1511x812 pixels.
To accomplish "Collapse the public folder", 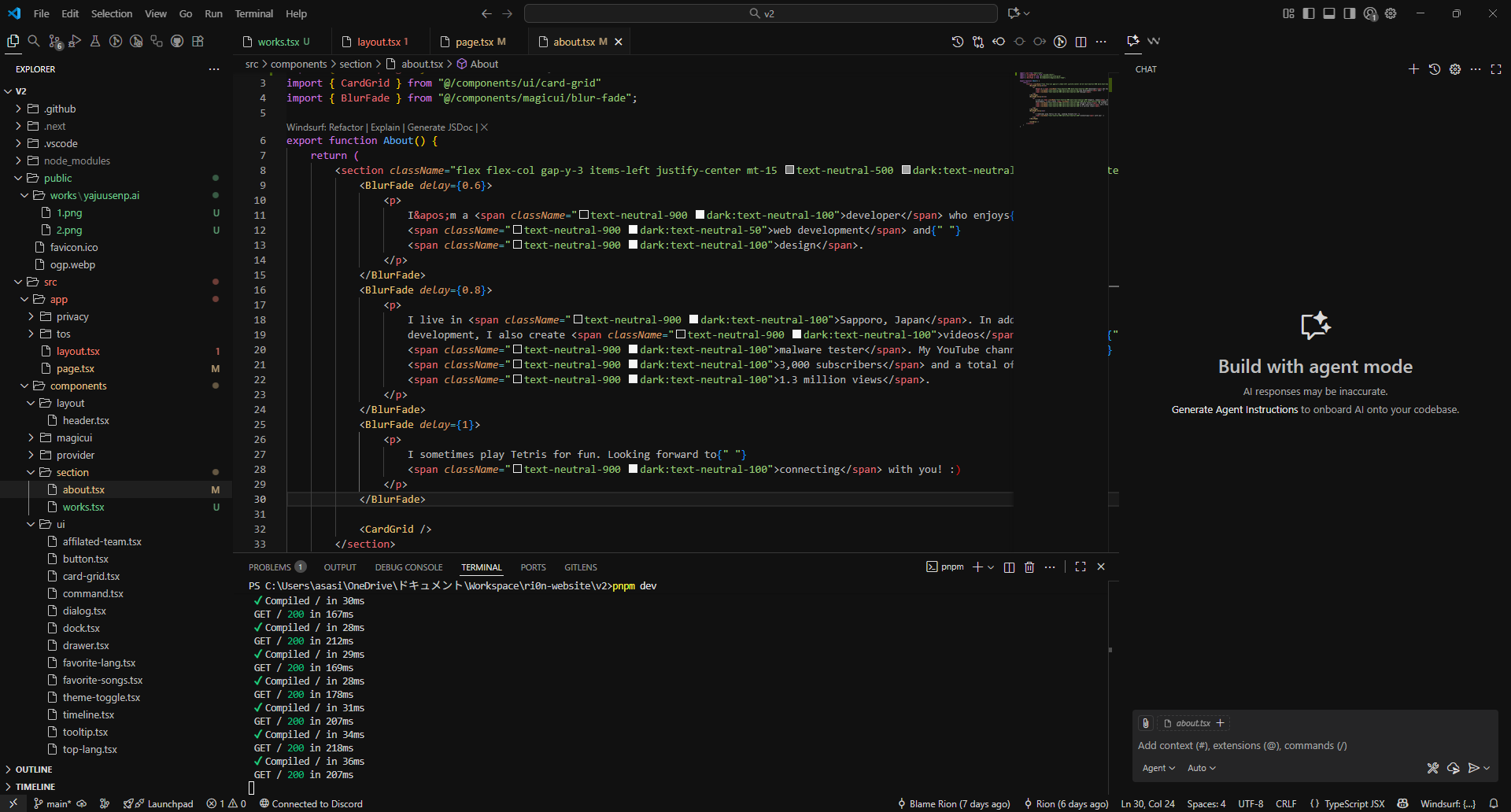I will (57, 178).
